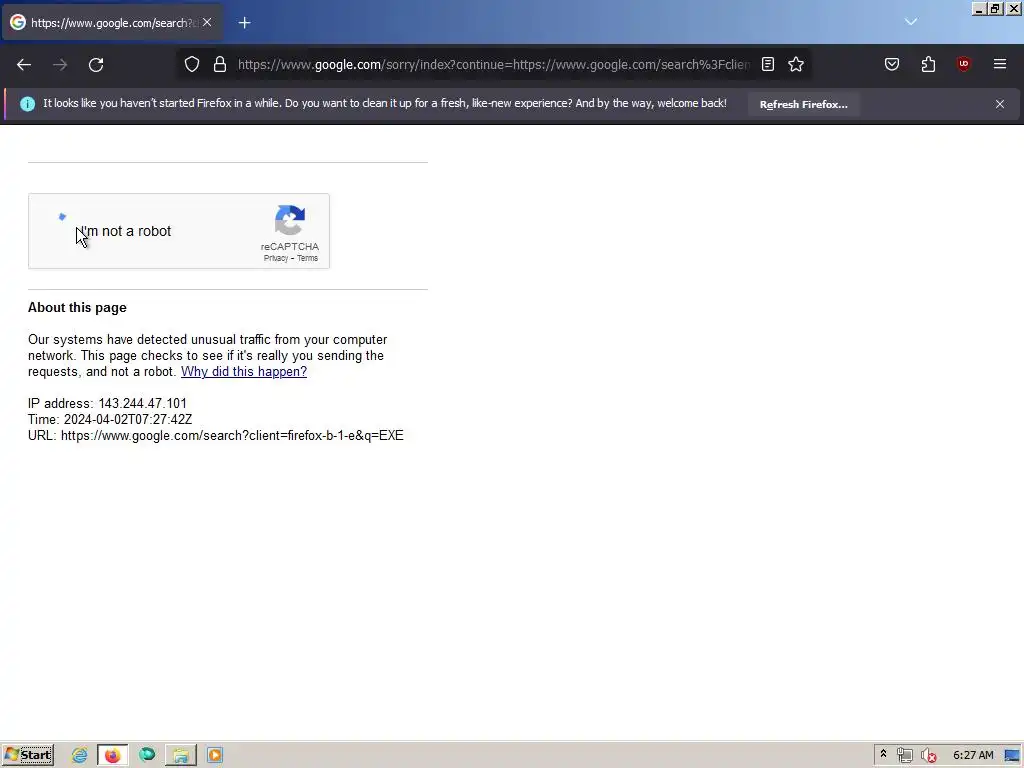Close the Google search tab
1024x768 pixels.
point(207,22)
